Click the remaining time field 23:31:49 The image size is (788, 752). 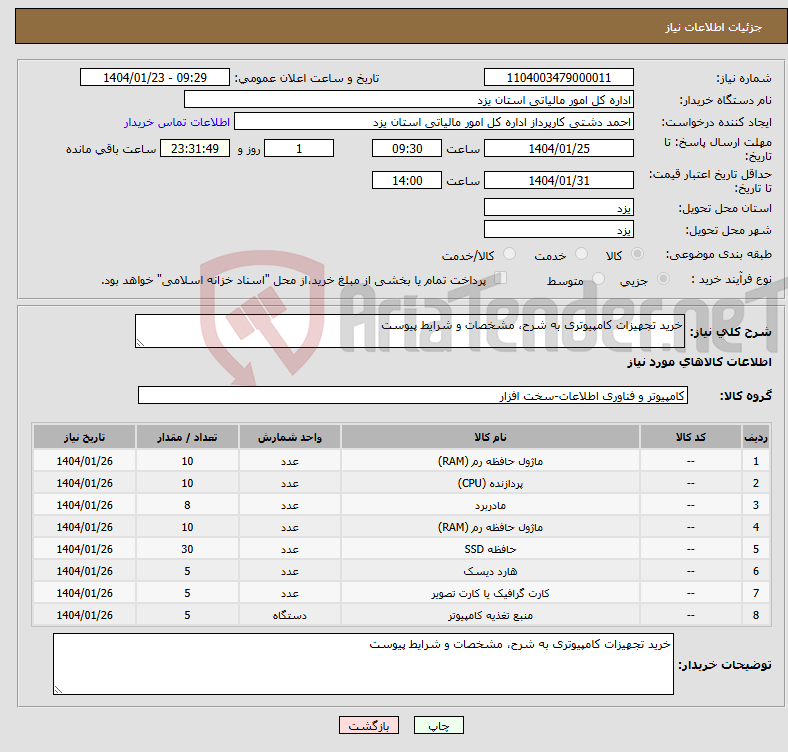(x=195, y=148)
